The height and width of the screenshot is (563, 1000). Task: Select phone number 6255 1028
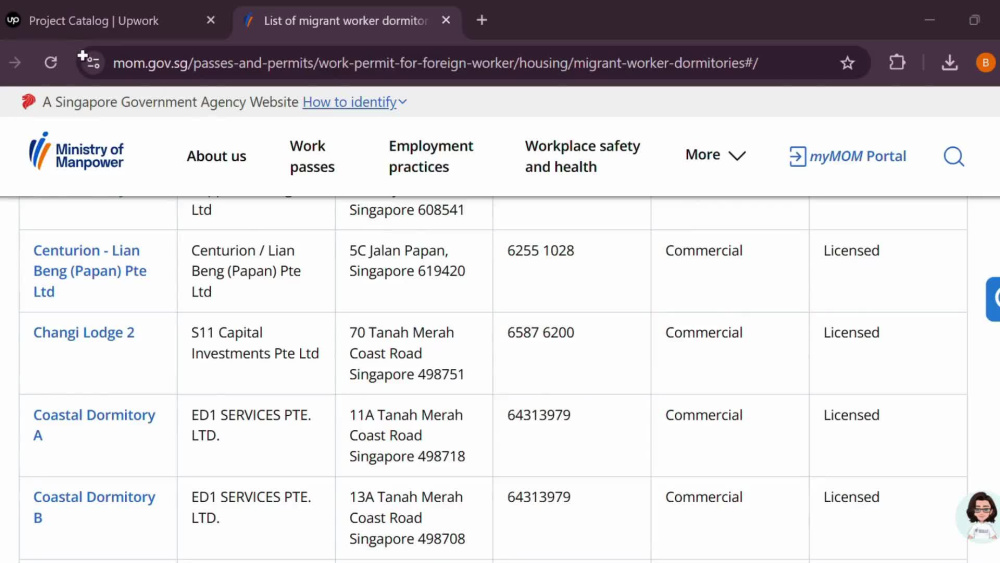pyautogui.click(x=540, y=251)
